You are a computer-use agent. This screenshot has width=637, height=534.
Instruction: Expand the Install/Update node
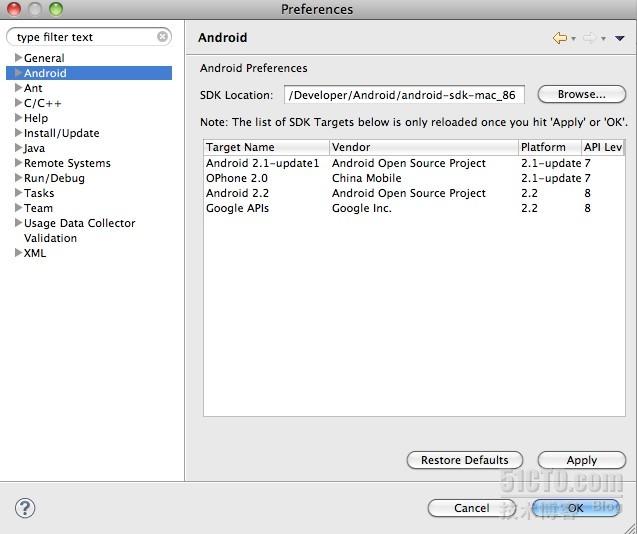coord(18,133)
